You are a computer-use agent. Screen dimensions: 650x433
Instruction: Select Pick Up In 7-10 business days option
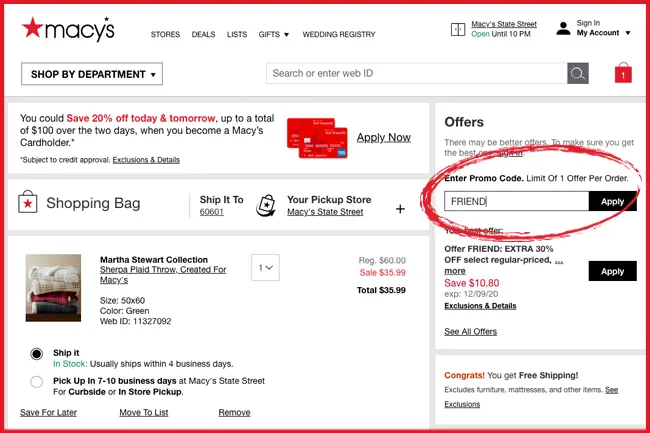coord(37,381)
